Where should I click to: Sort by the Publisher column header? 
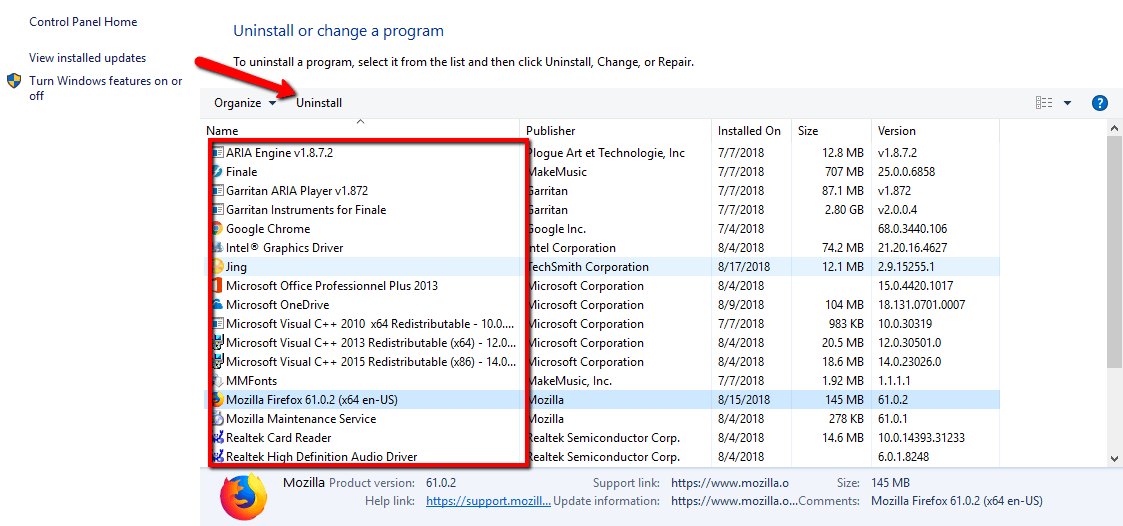coord(550,131)
